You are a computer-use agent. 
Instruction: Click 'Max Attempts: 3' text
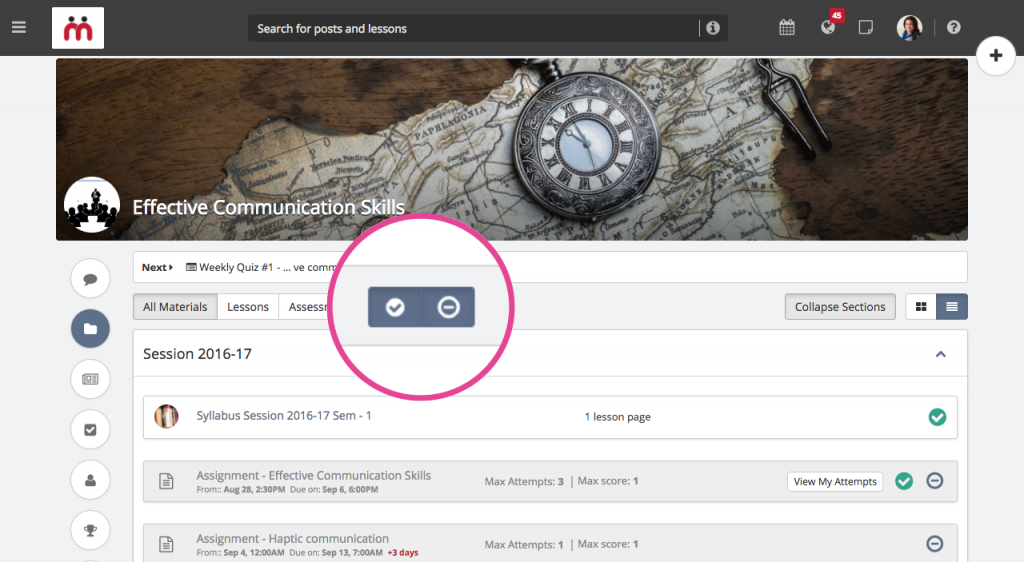(524, 481)
